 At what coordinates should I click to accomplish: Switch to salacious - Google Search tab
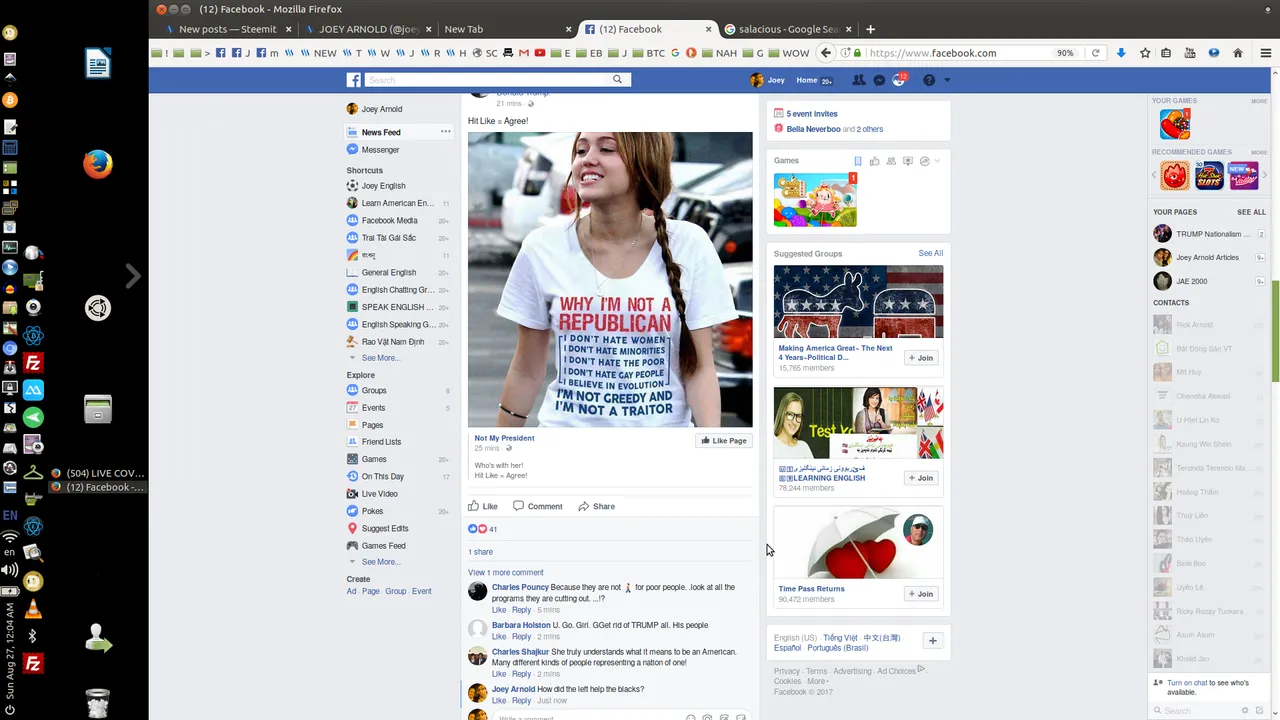(x=787, y=29)
